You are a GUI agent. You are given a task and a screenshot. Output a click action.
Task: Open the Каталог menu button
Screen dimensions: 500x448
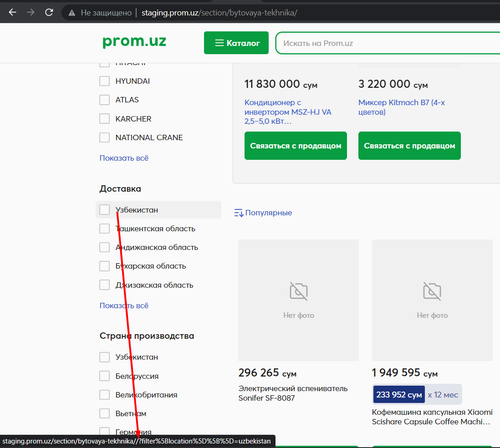tap(236, 43)
